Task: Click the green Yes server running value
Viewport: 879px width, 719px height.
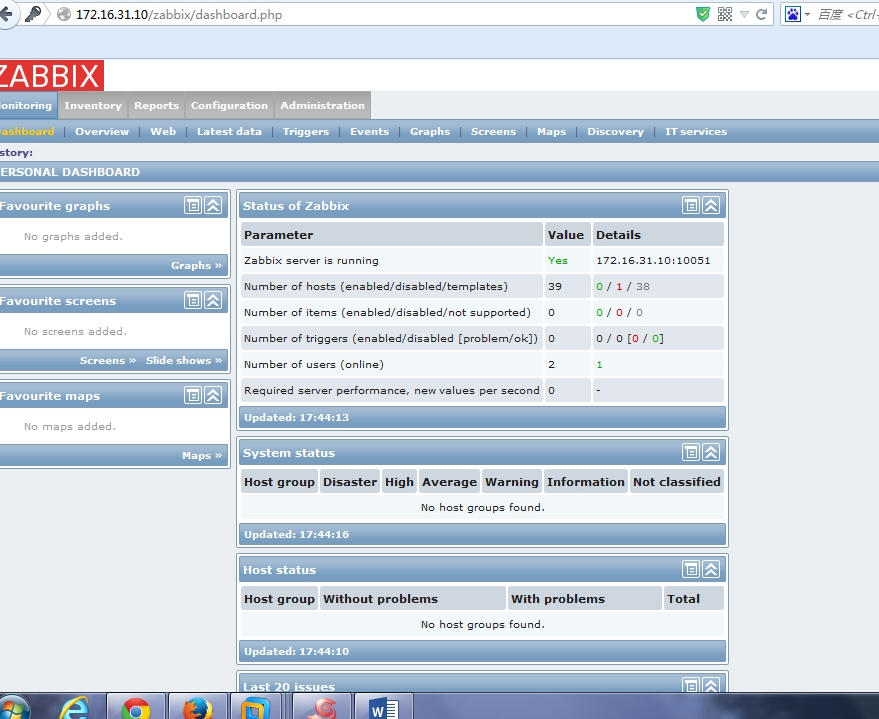Action: [558, 261]
